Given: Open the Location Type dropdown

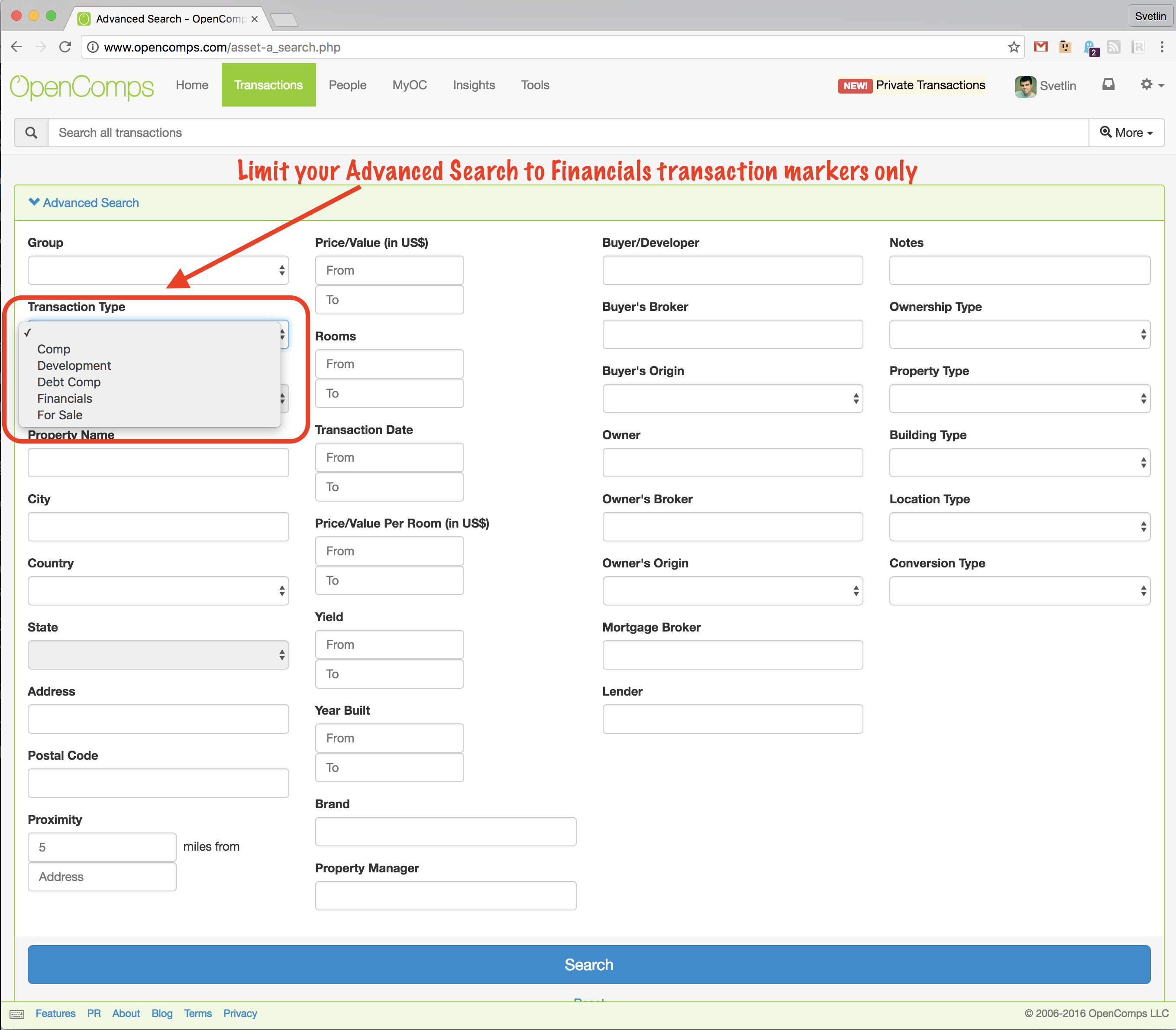Looking at the screenshot, I should point(1020,527).
